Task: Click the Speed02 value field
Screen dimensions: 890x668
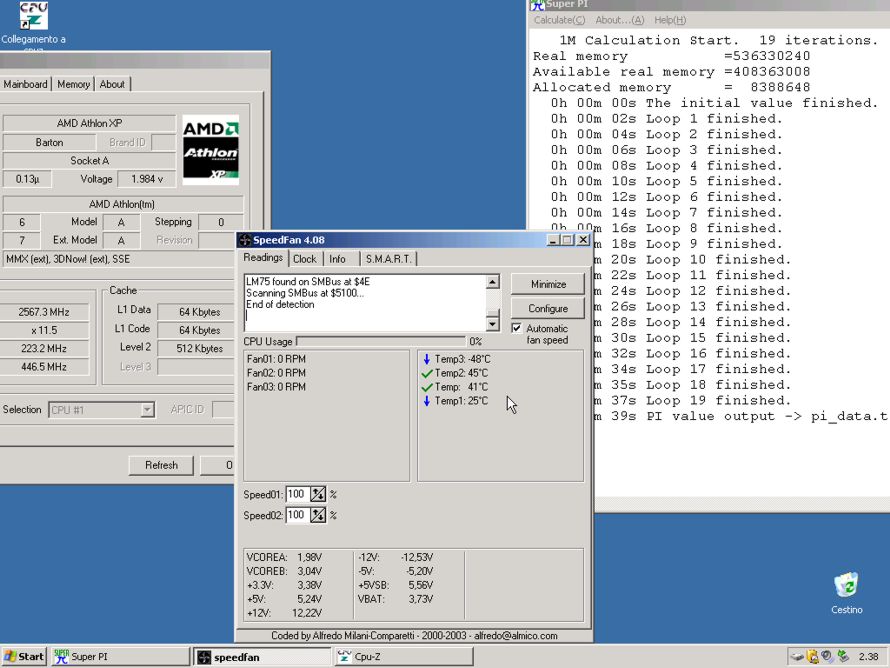Action: pyautogui.click(x=297, y=515)
